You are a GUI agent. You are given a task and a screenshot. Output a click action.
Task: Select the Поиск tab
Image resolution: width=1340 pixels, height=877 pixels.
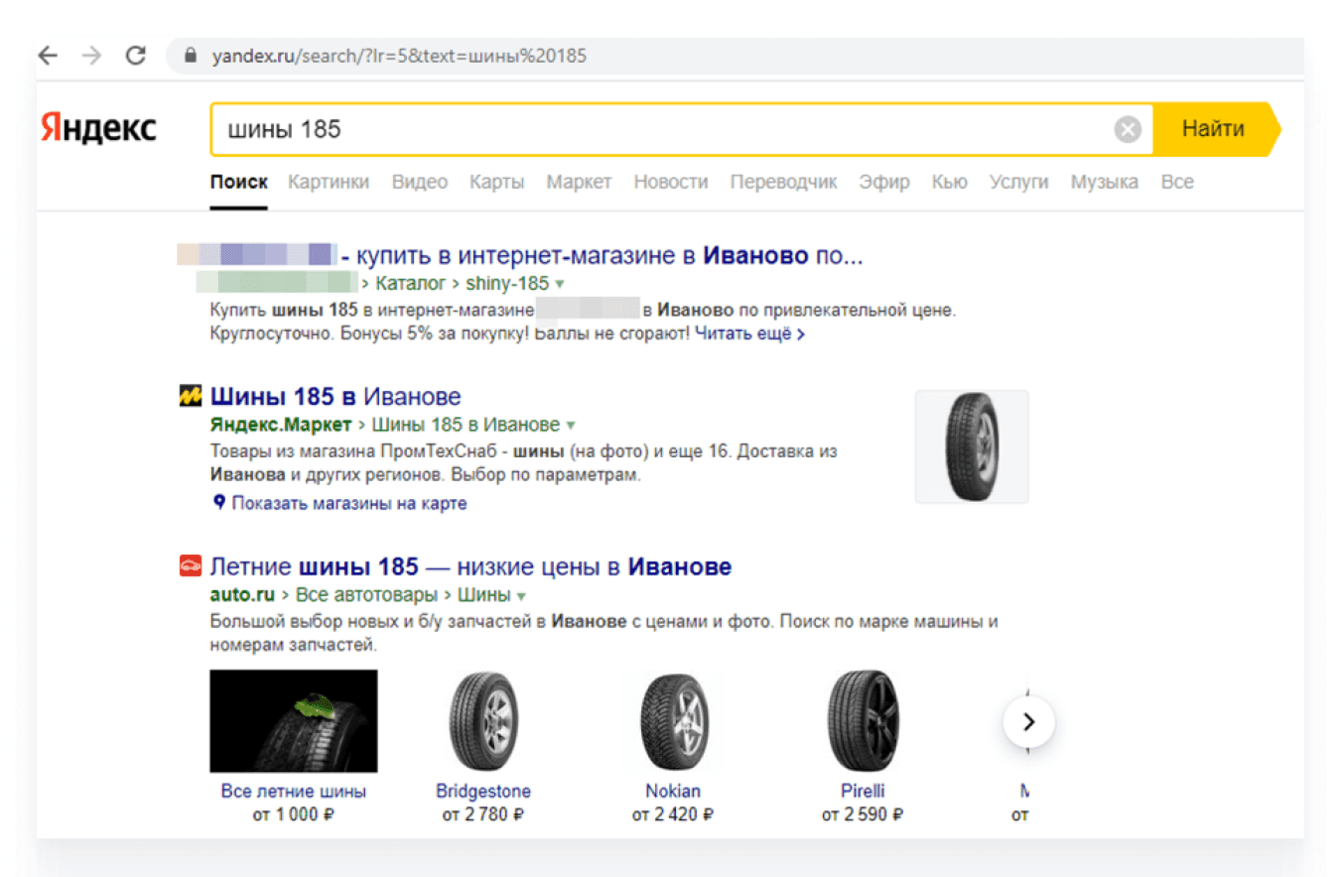tap(239, 182)
